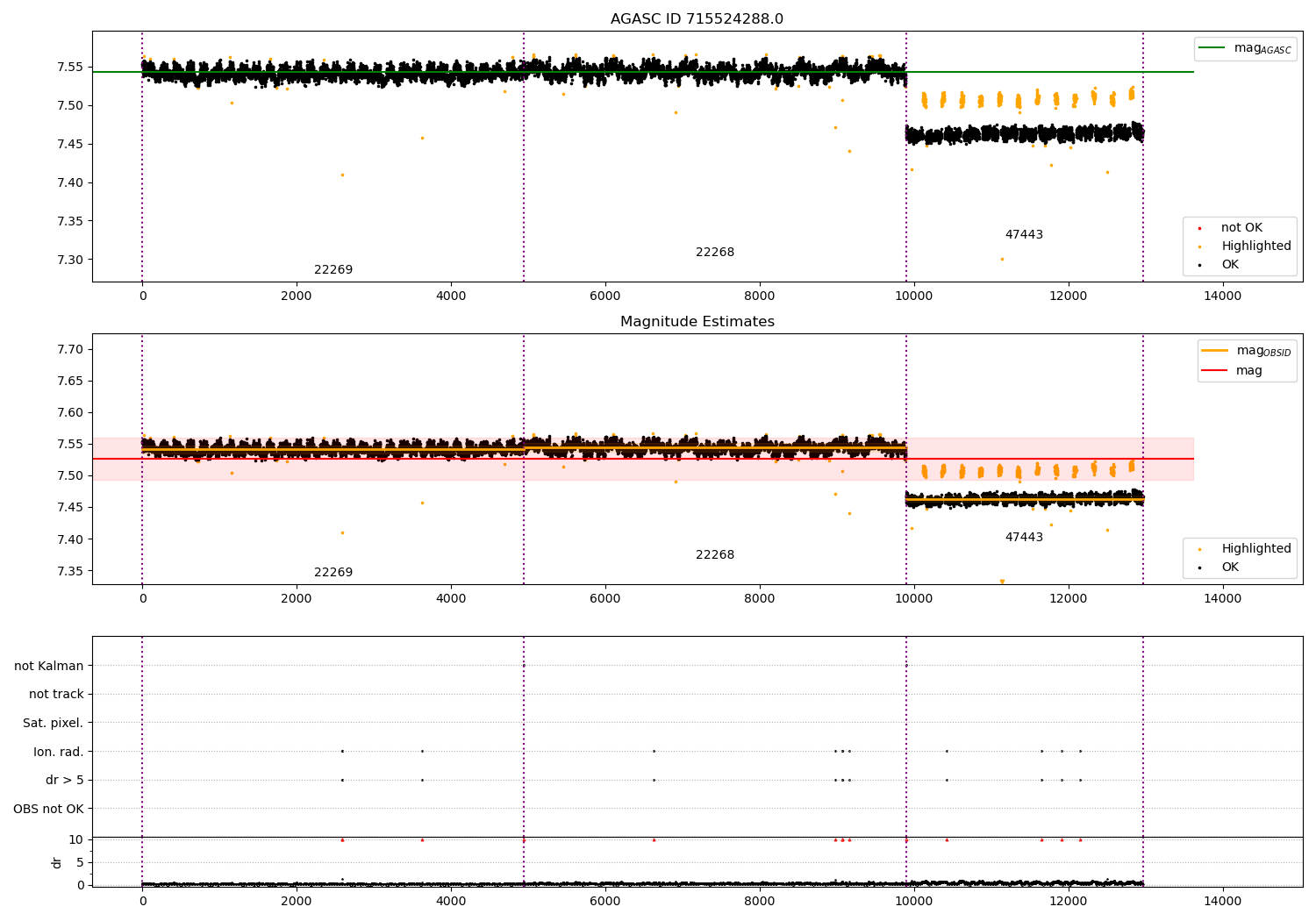Click the 'dr' axis label in the bottom plot
Image resolution: width=1316 pixels, height=921 pixels.
pyautogui.click(x=57, y=862)
